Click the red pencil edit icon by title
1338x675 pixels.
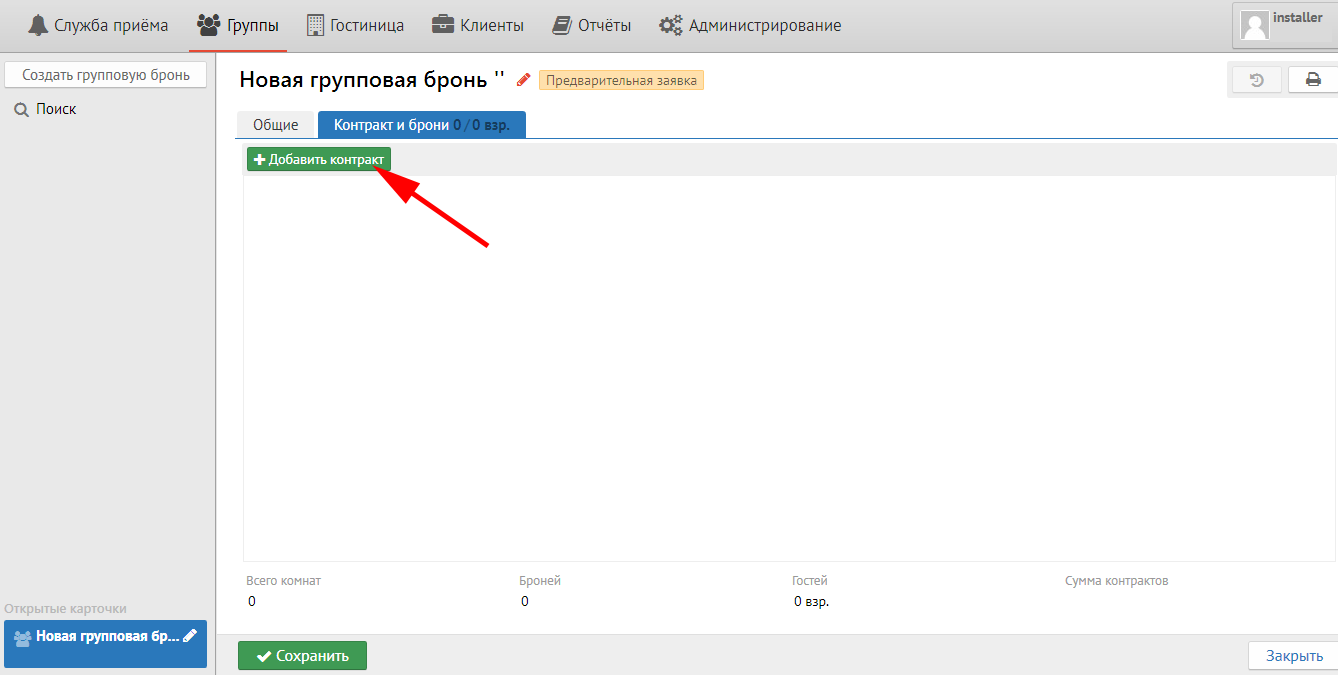(524, 80)
